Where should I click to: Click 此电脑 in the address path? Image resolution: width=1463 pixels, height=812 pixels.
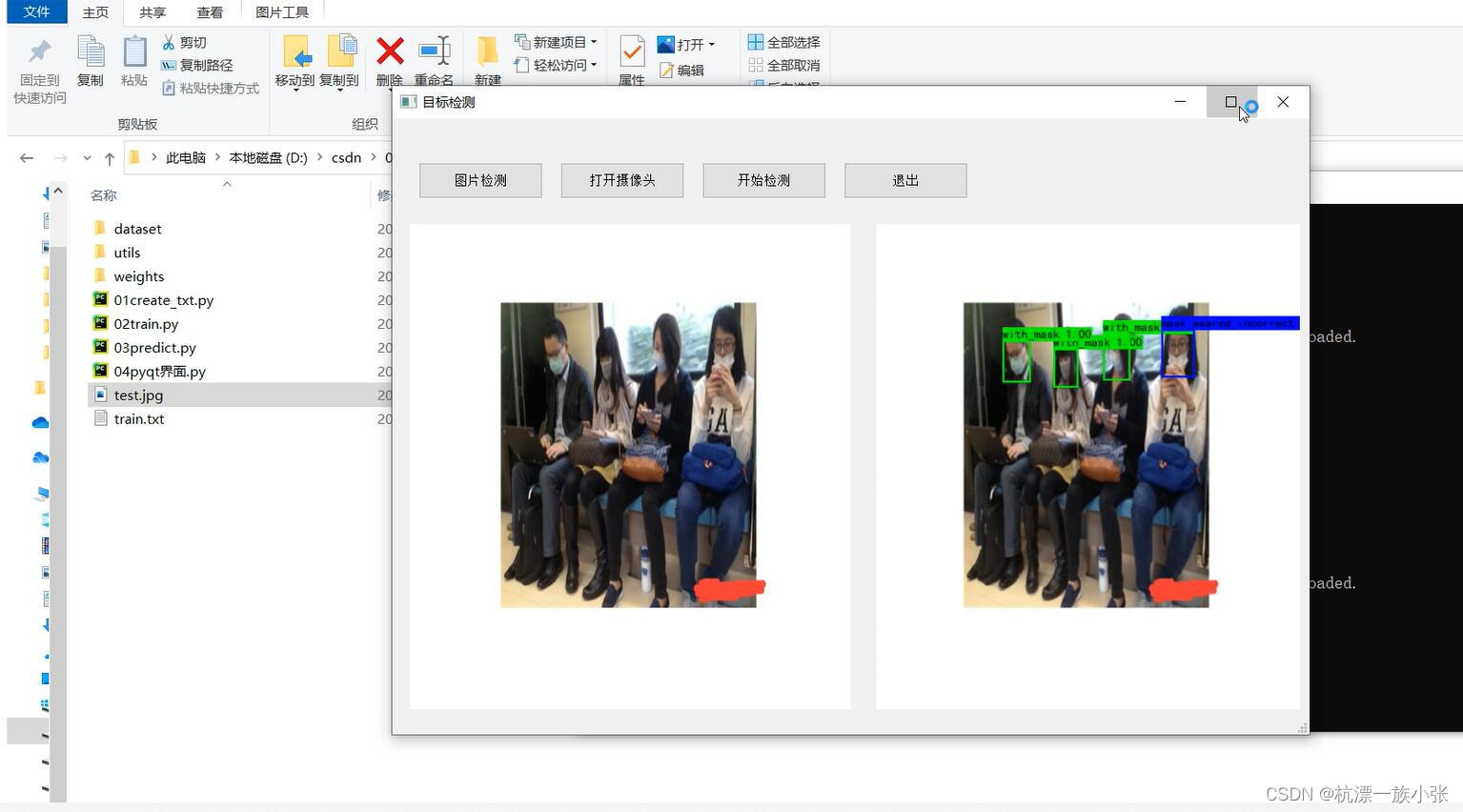[x=186, y=158]
